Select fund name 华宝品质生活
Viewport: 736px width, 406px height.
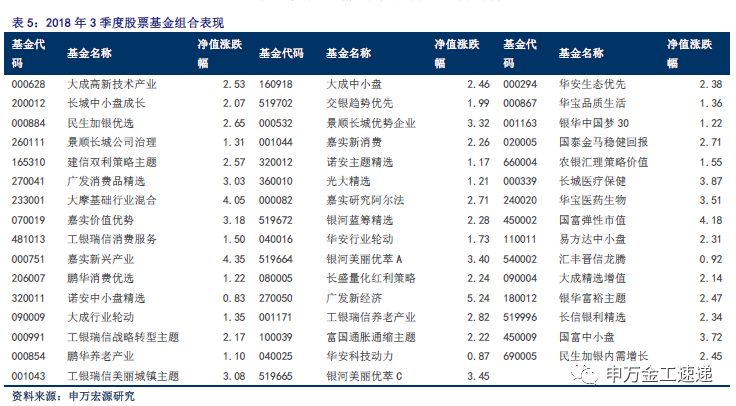(x=592, y=103)
